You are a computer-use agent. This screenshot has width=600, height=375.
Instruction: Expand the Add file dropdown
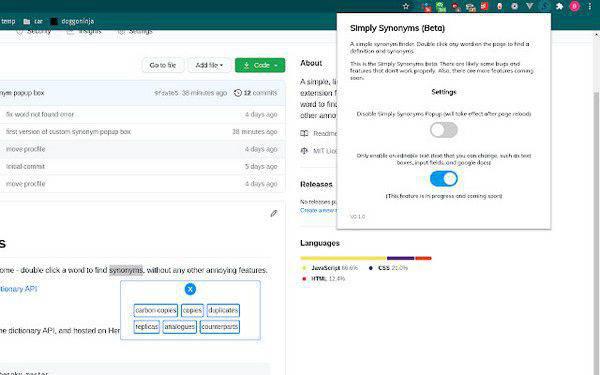[209, 65]
